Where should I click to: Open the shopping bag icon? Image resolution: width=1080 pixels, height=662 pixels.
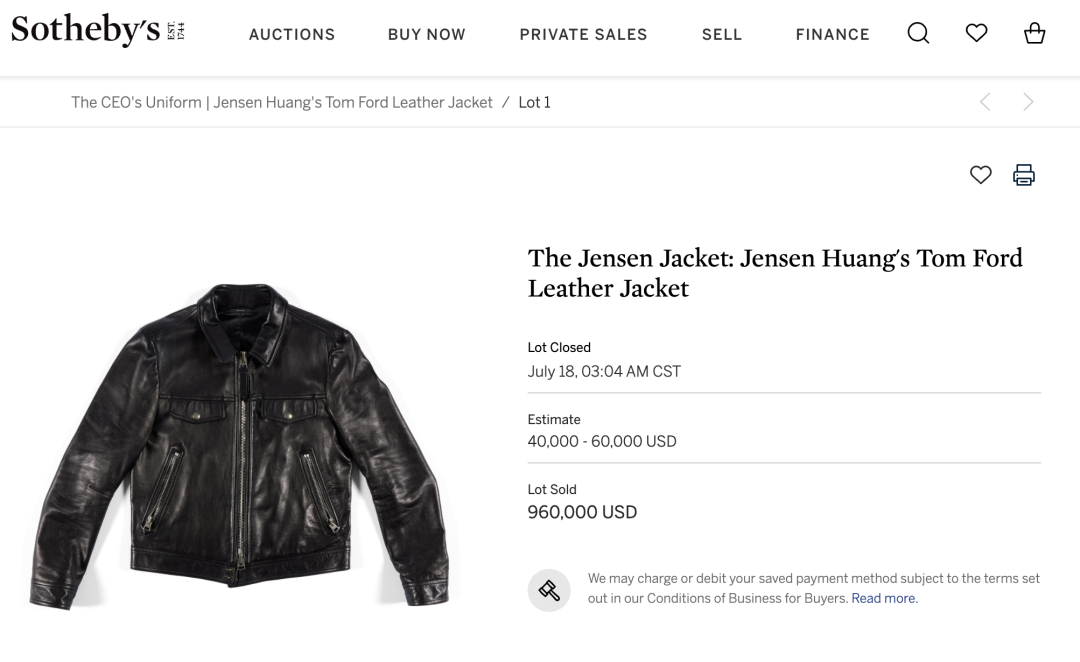tap(1035, 32)
